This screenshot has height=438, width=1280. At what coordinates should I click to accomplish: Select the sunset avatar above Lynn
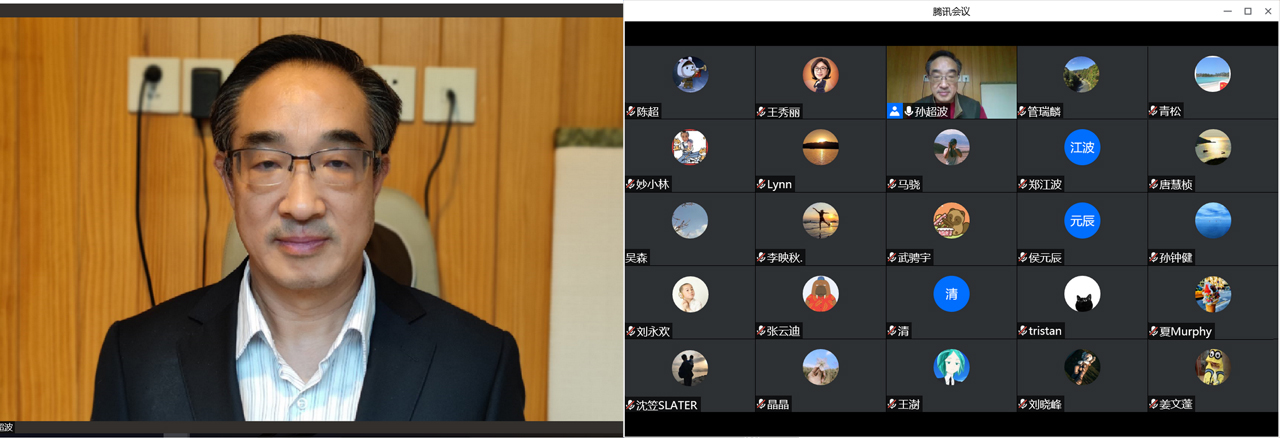[x=820, y=147]
